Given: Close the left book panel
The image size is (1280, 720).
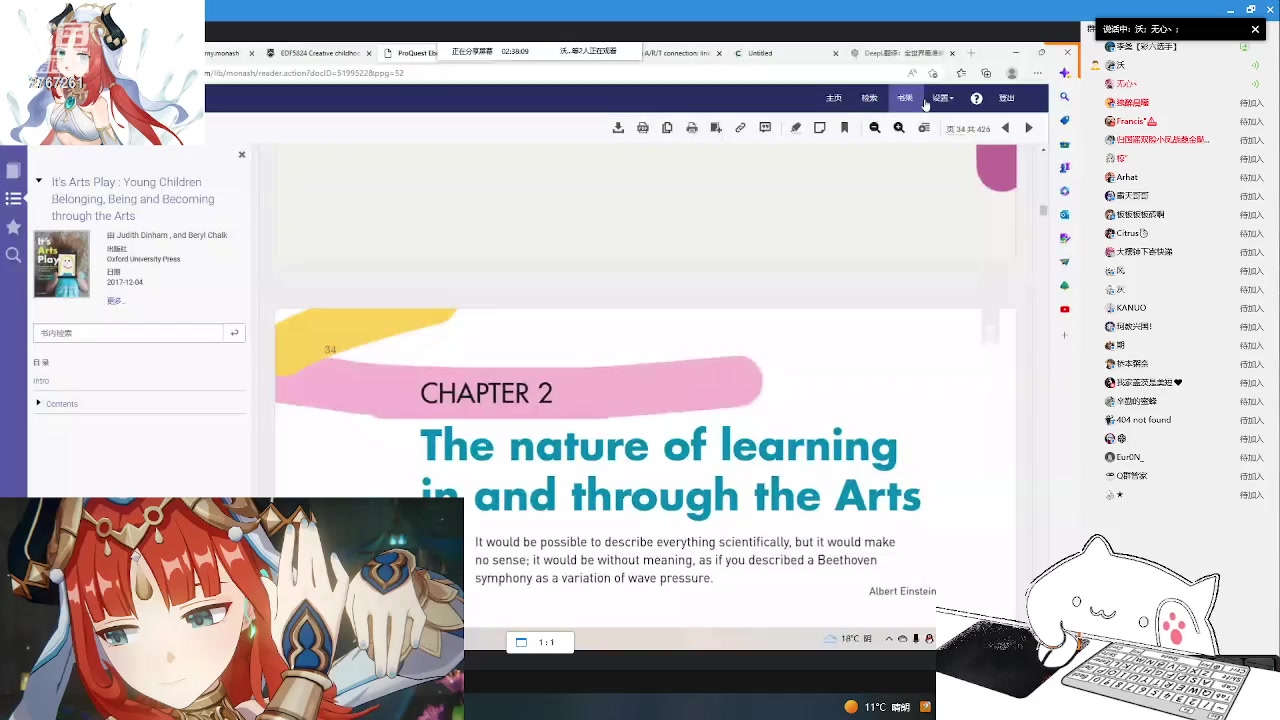Looking at the screenshot, I should coord(241,155).
